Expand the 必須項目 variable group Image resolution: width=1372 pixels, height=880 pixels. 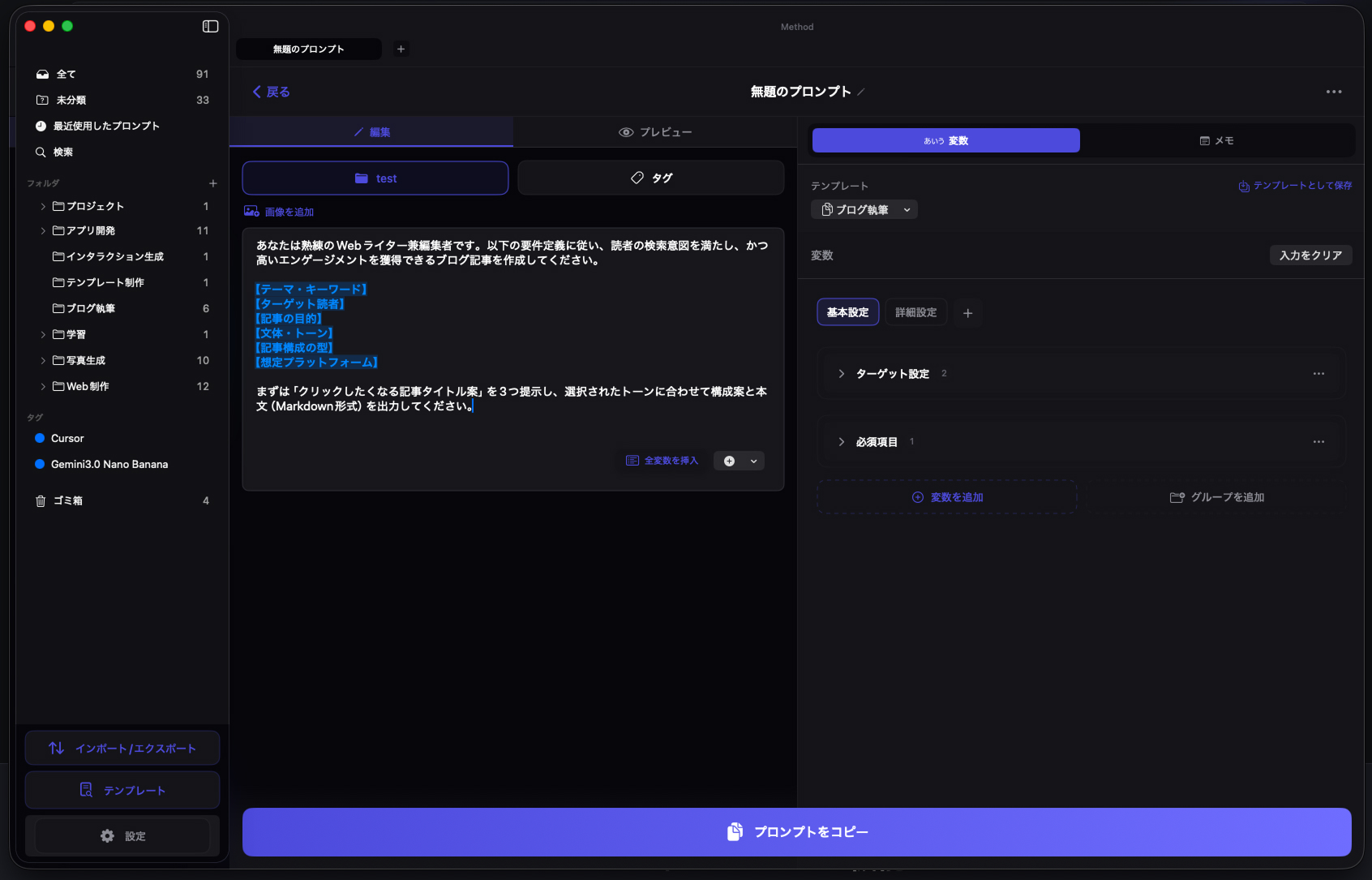click(x=840, y=441)
